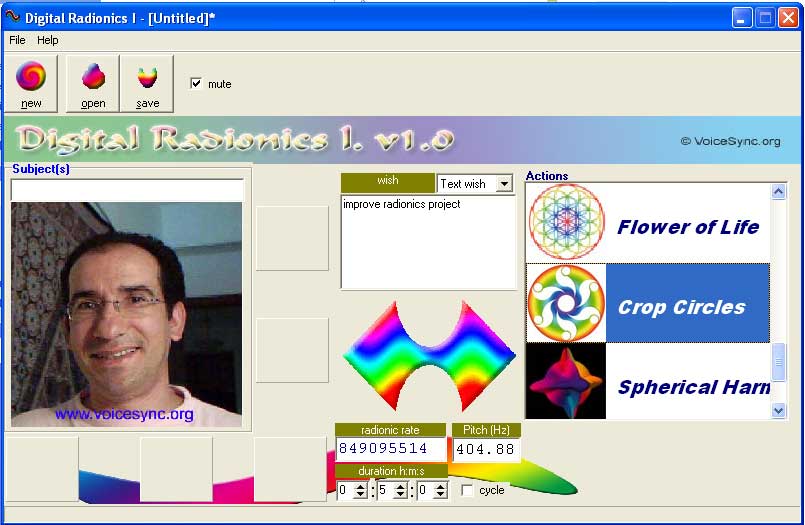Click the application icon in title bar

[x=13, y=18]
